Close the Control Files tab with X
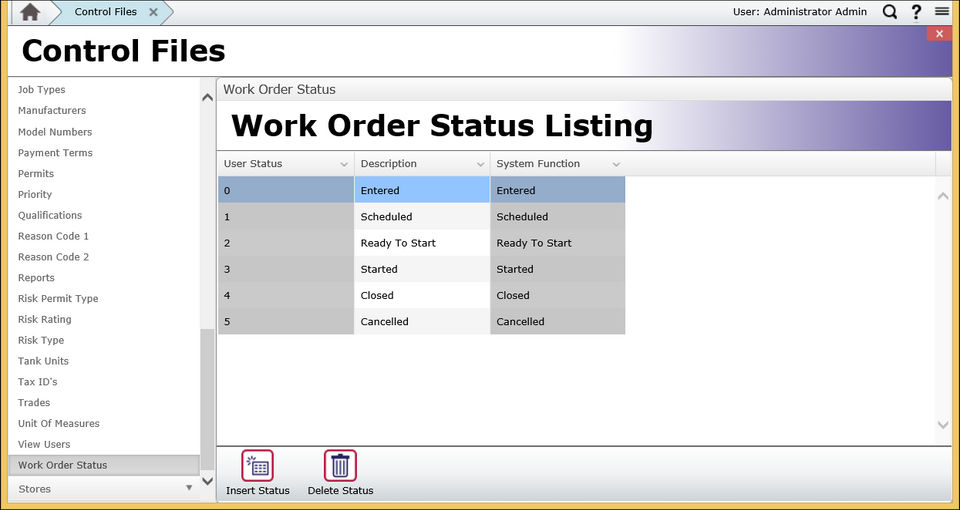This screenshot has width=960, height=510. pos(153,12)
